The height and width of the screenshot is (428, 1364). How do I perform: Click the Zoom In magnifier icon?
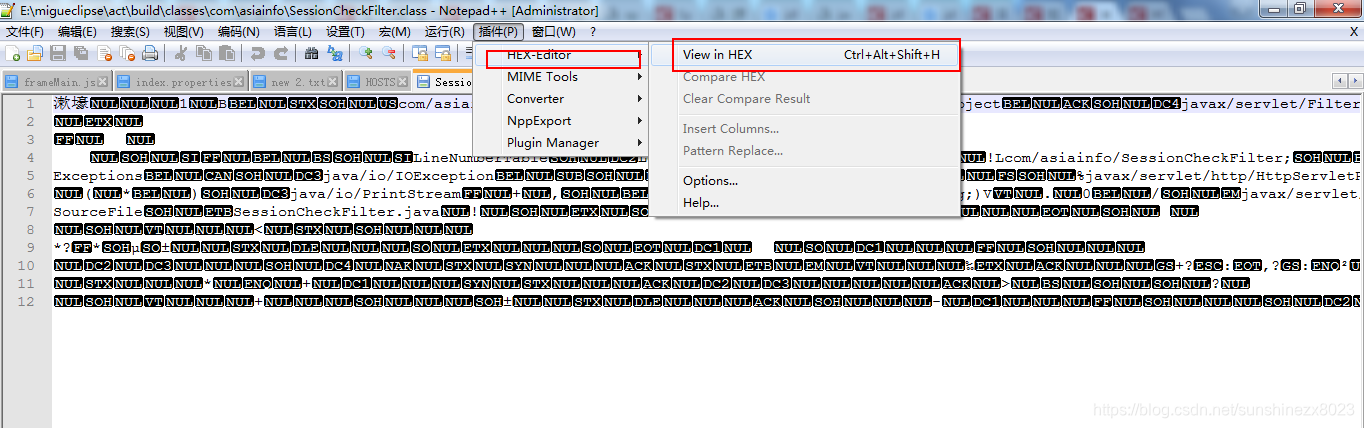[x=366, y=53]
